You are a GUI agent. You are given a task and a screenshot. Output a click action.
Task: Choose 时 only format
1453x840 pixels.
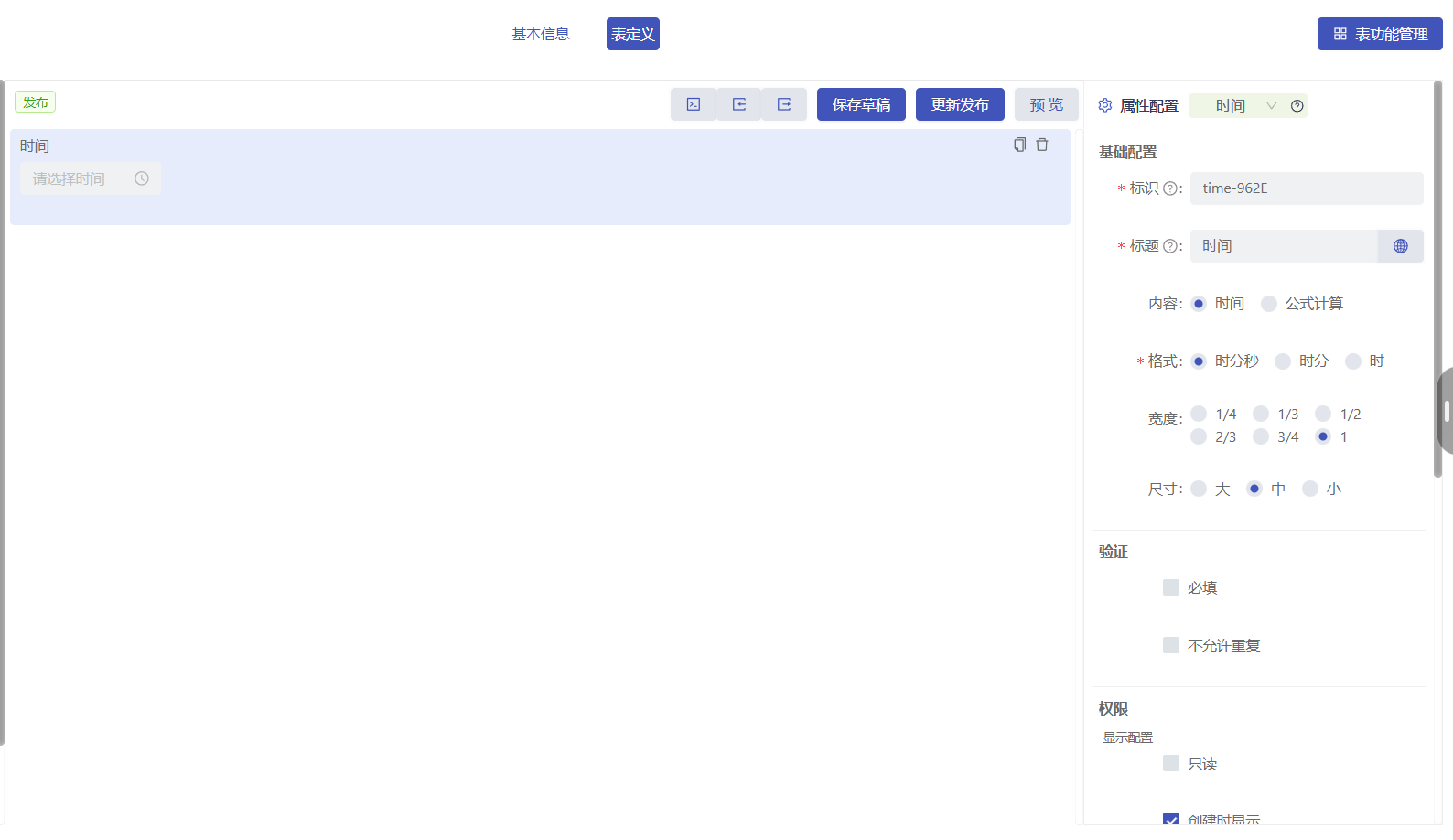(1353, 361)
